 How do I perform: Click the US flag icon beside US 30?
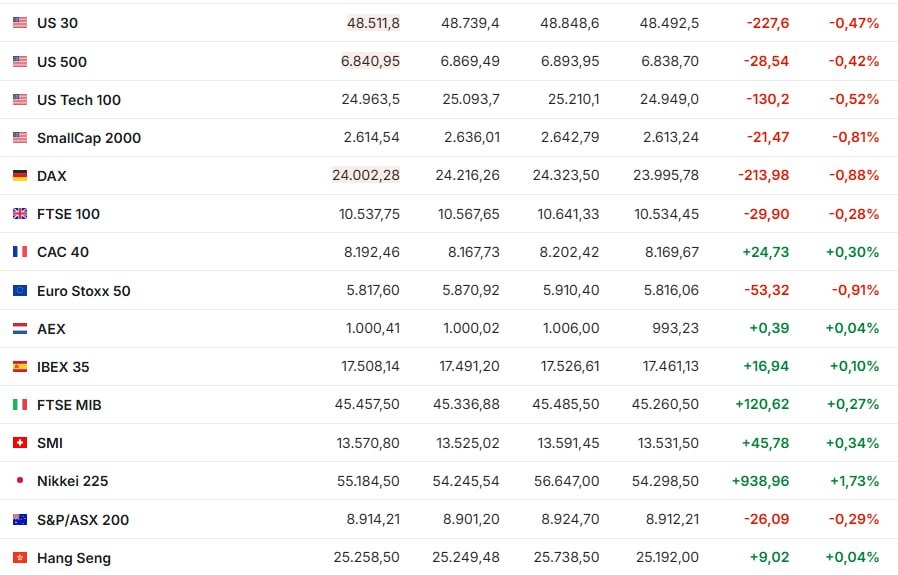[20, 23]
